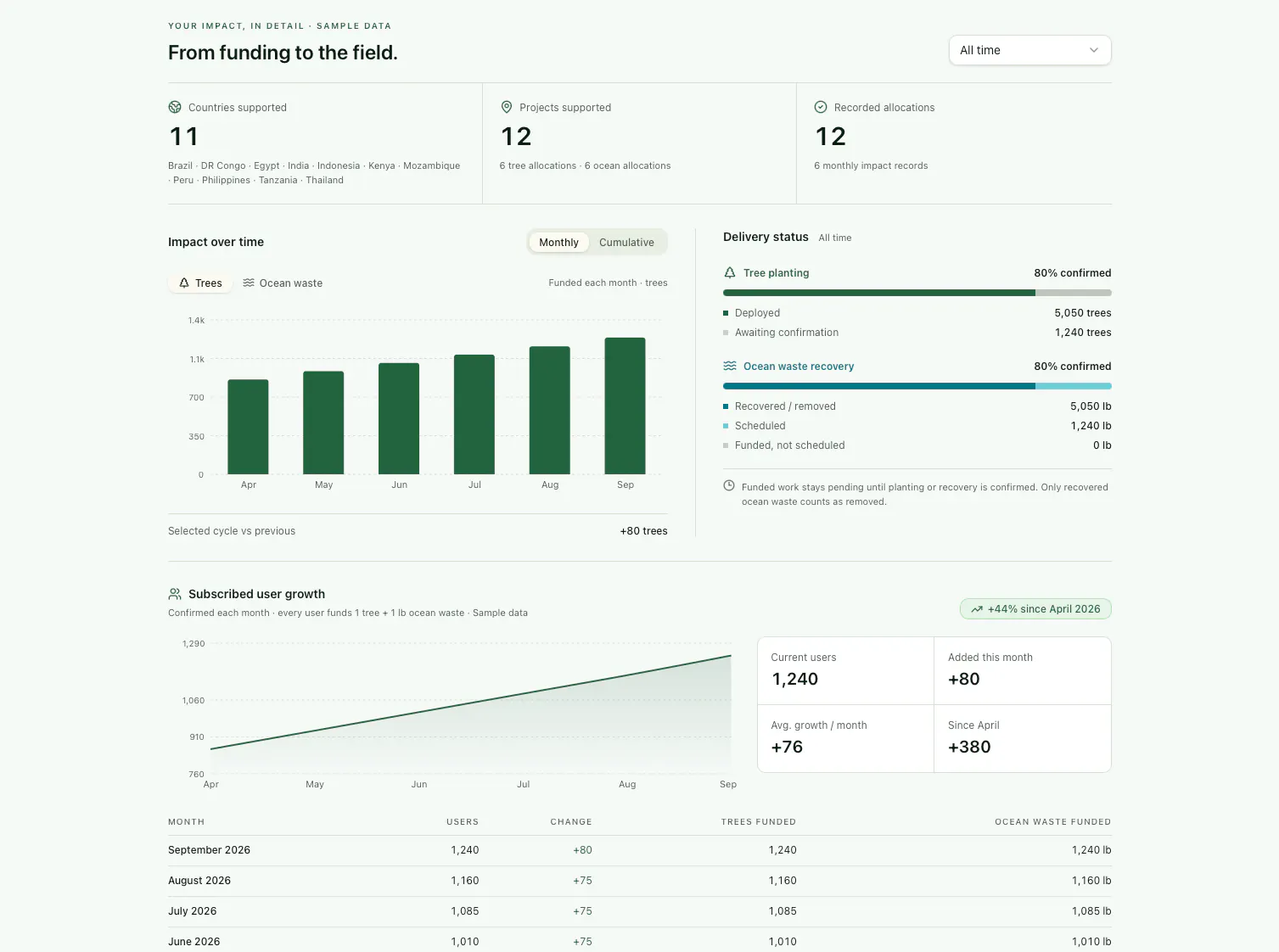Click the OCEAN WASTE FUNDED column header
1279x952 pixels.
[x=1053, y=822]
